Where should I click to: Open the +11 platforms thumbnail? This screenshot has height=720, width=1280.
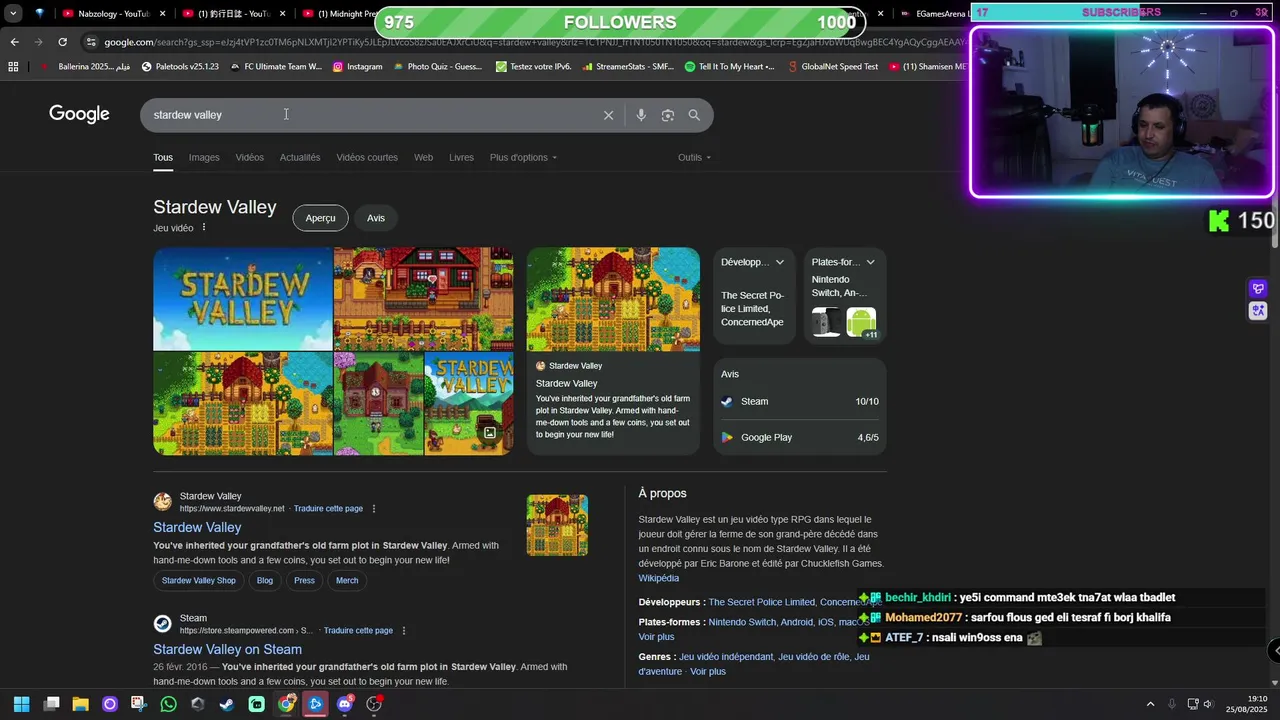click(861, 323)
